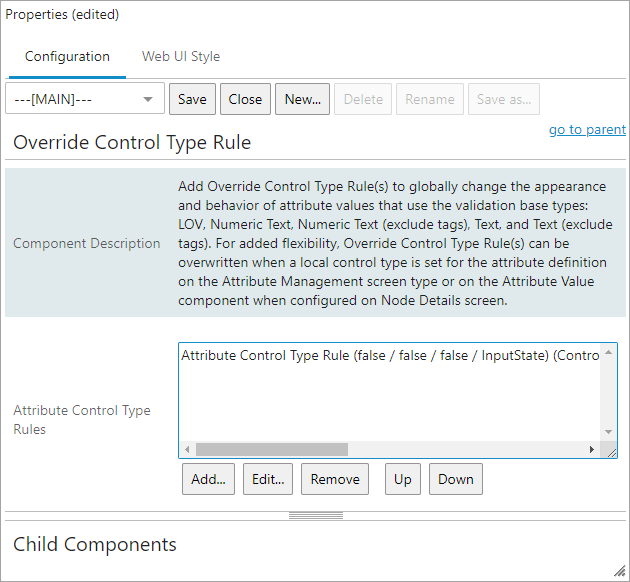
Task: Open the Web UI Style tab
Action: pyautogui.click(x=181, y=57)
